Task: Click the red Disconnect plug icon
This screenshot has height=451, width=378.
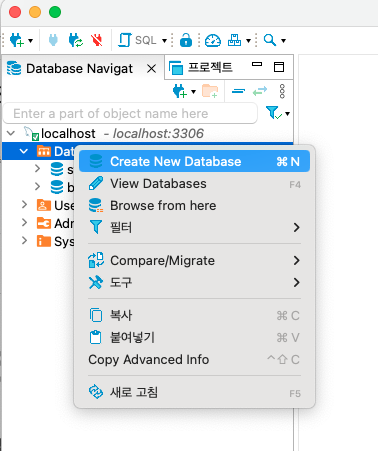Action: click(97, 40)
